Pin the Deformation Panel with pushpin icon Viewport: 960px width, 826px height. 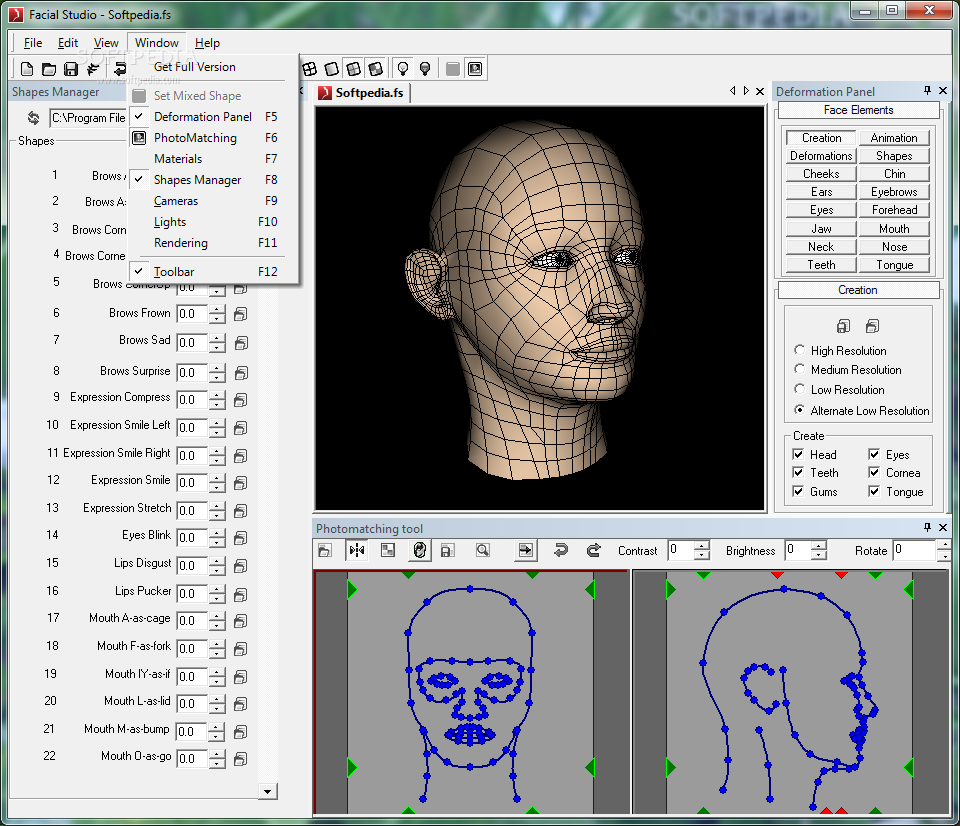coord(927,91)
